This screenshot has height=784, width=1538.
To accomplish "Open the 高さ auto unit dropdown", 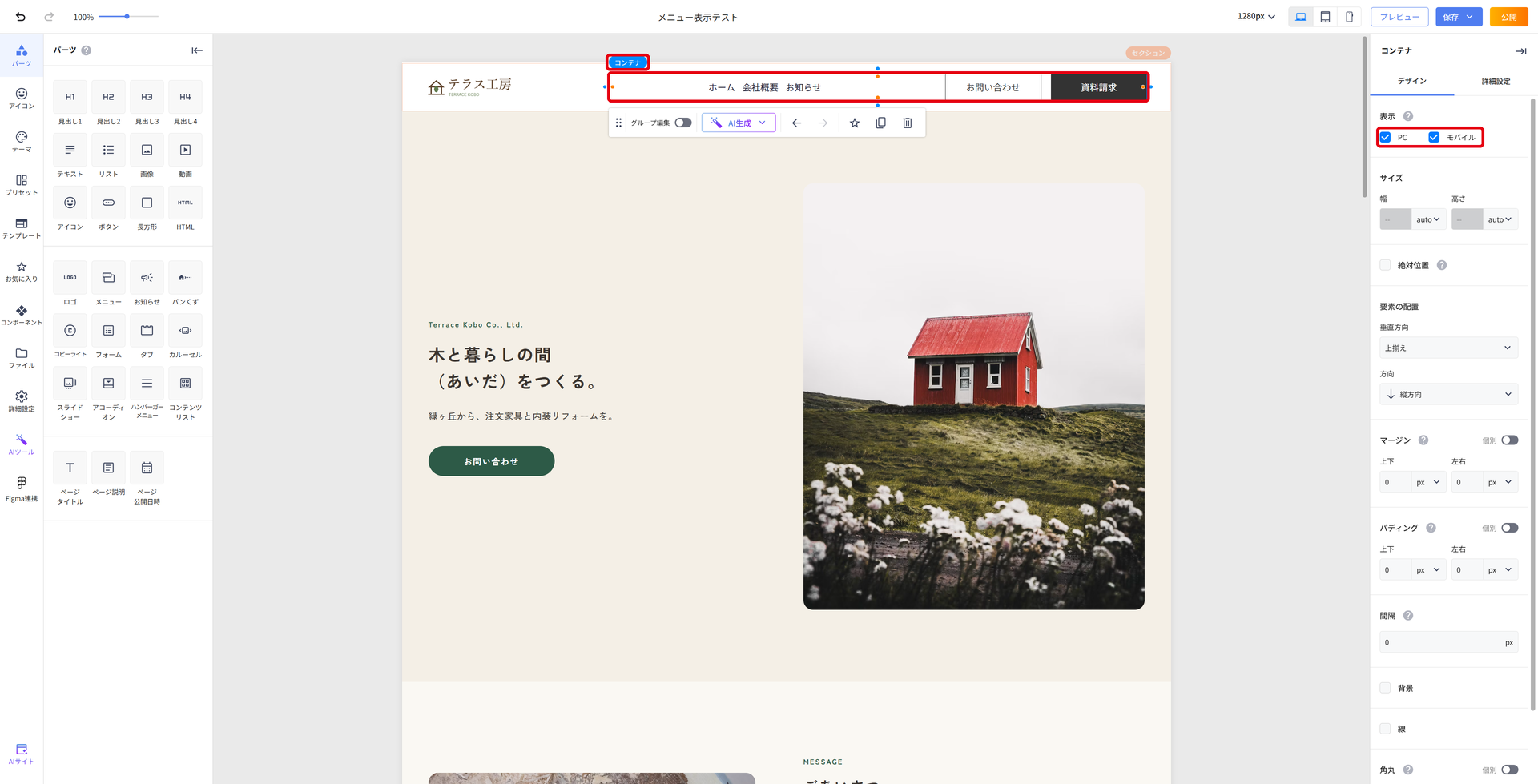I will pos(1500,219).
